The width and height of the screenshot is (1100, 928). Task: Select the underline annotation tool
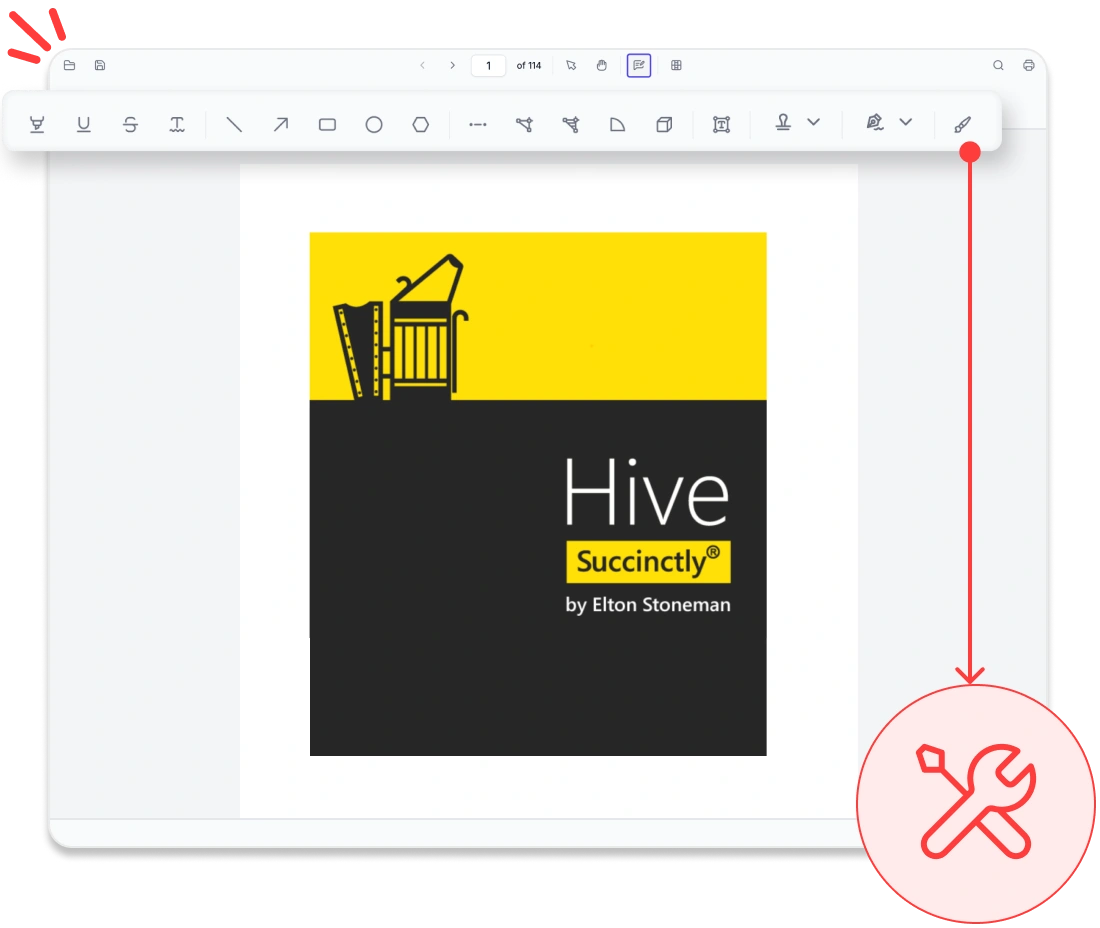pos(83,125)
